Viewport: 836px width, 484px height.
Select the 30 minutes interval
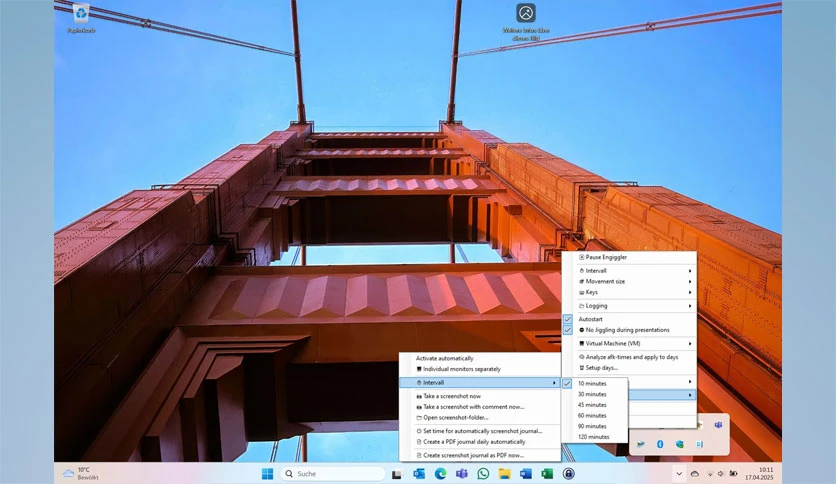594,394
